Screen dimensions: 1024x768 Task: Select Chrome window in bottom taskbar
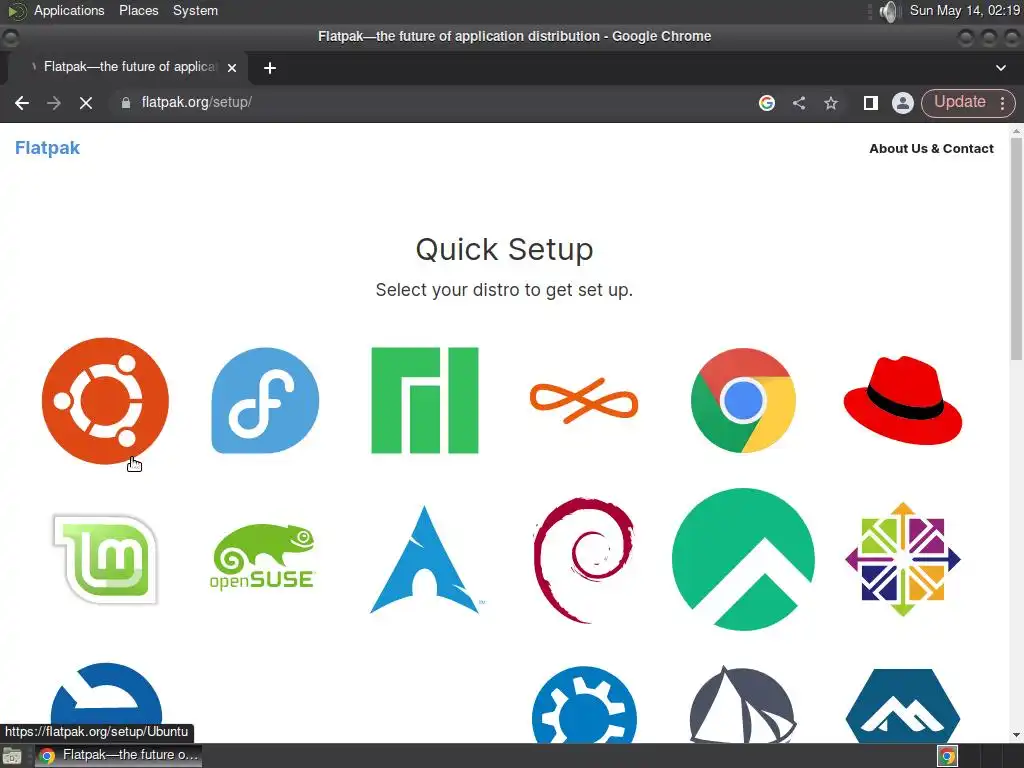pos(119,755)
